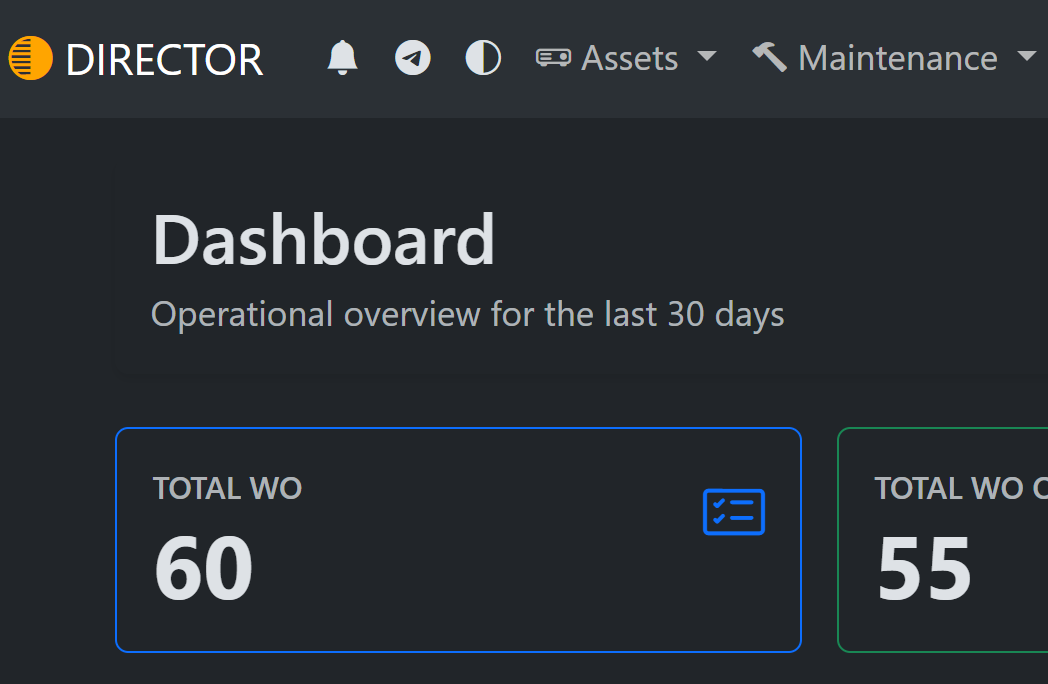
Task: Select the TOTAL WO card label
Action: pos(227,488)
